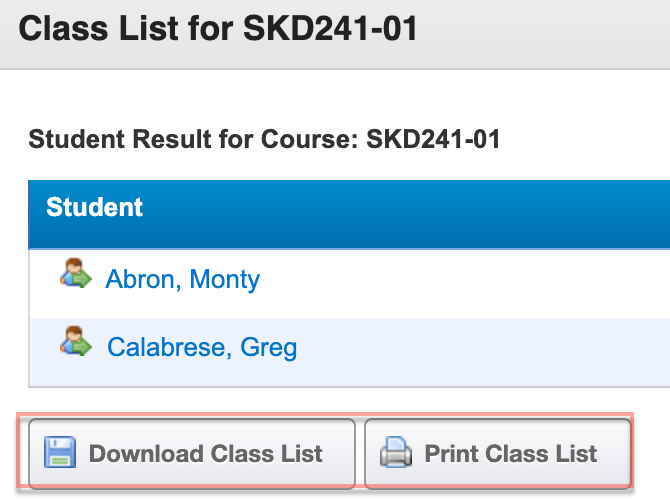The width and height of the screenshot is (670, 502).
Task: Click the floppy disk save icon
Action: pos(60,452)
